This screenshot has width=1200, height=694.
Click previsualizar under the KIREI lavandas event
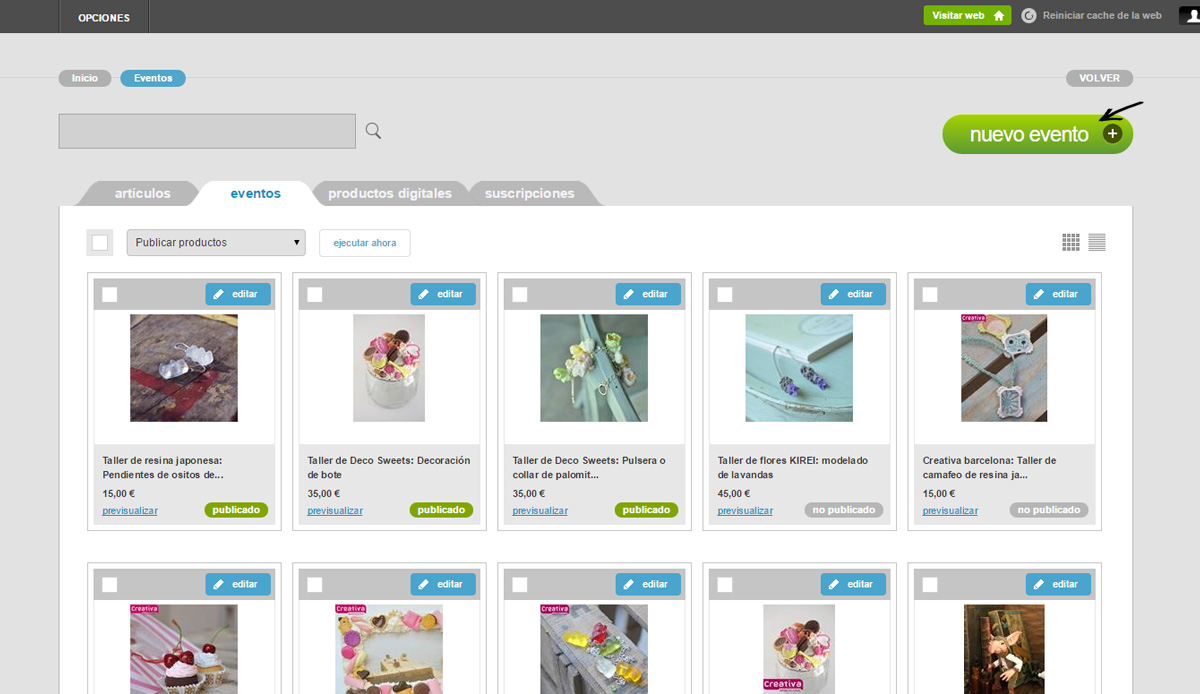click(x=745, y=511)
